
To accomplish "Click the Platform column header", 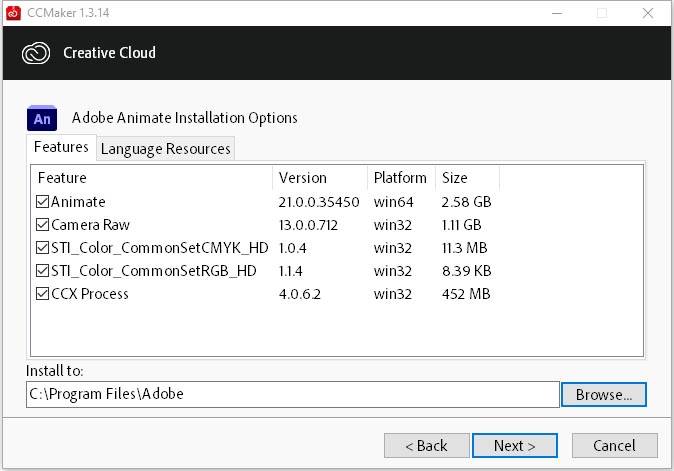I will (x=401, y=178).
